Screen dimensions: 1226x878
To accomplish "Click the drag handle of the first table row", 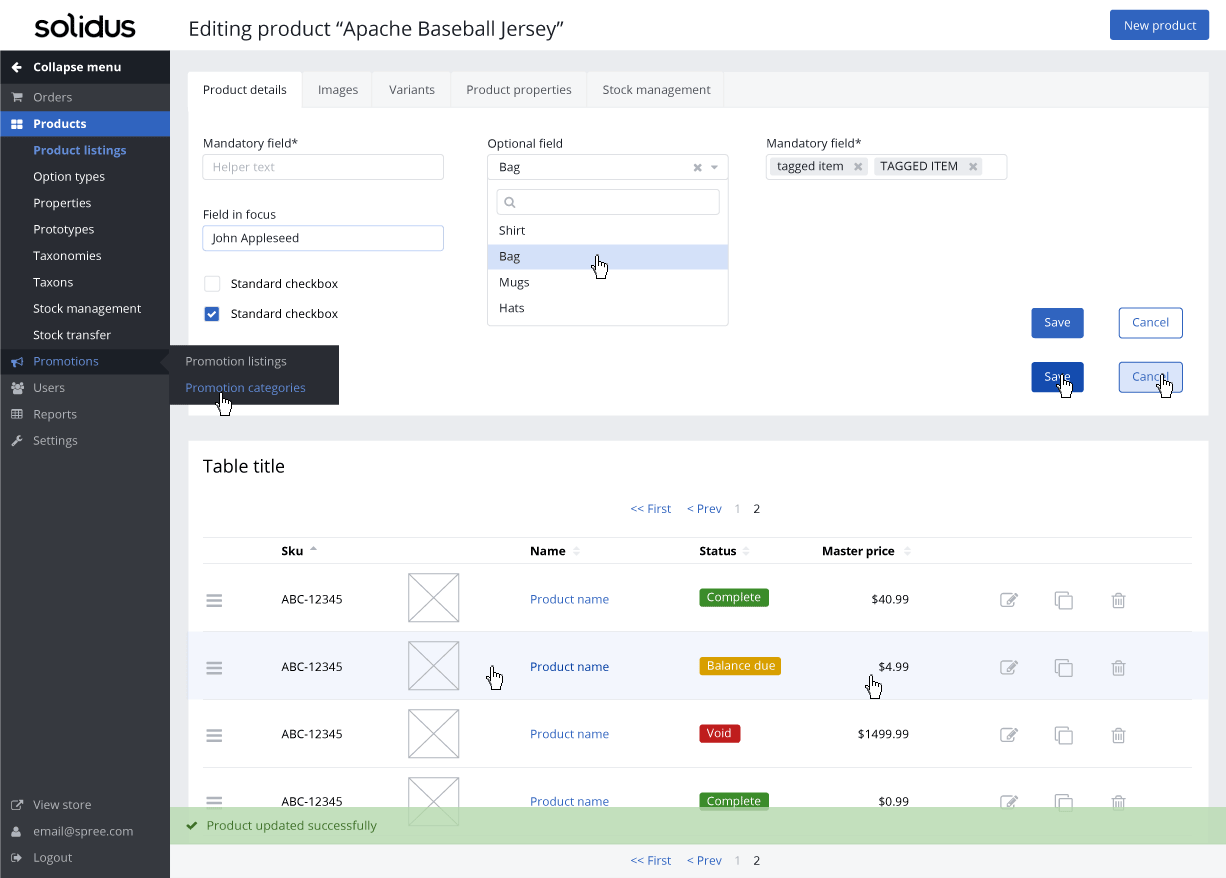I will tap(214, 600).
